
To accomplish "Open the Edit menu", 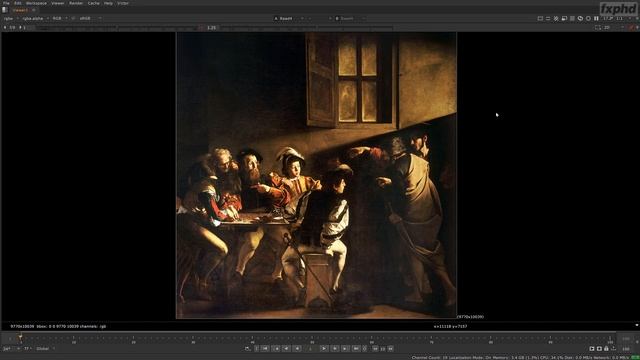I will [x=18, y=3].
